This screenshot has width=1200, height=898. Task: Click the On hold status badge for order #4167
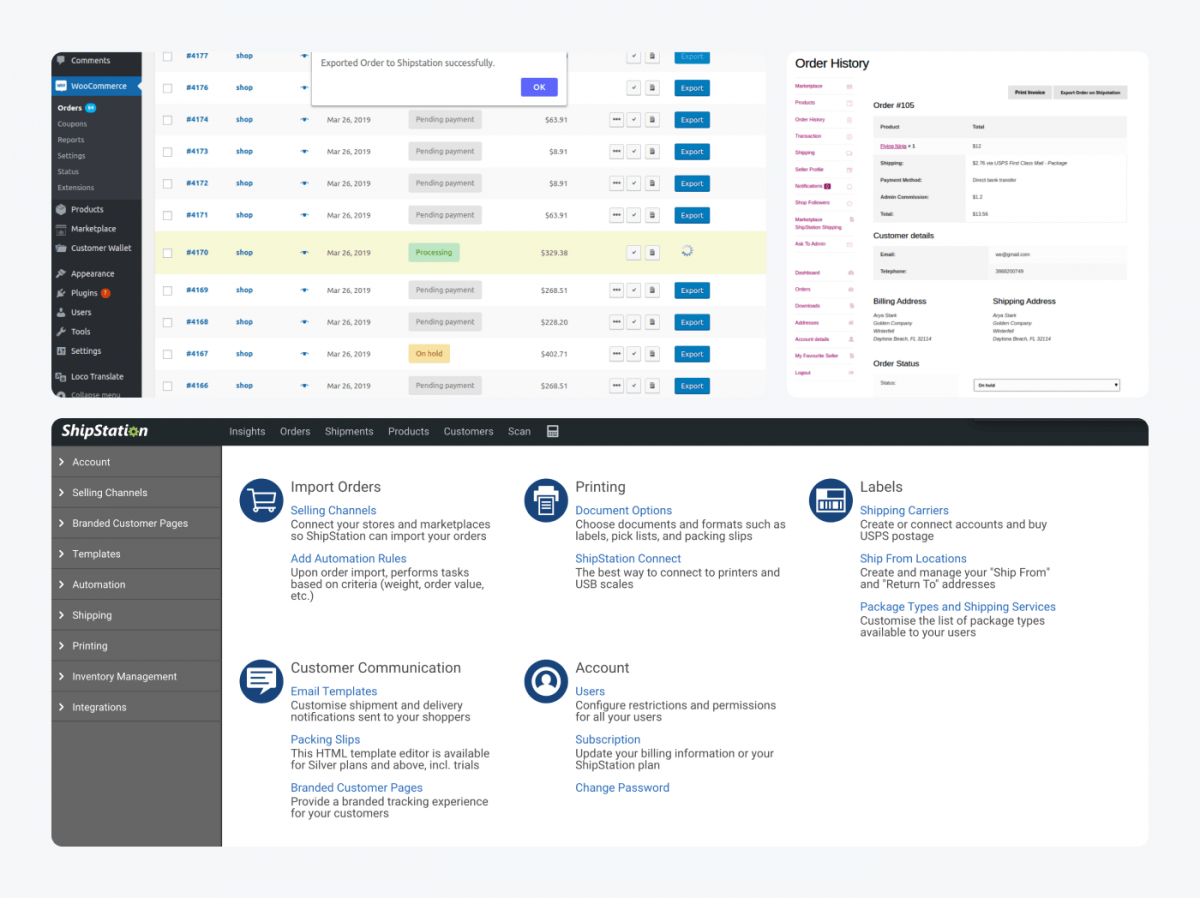coord(429,354)
